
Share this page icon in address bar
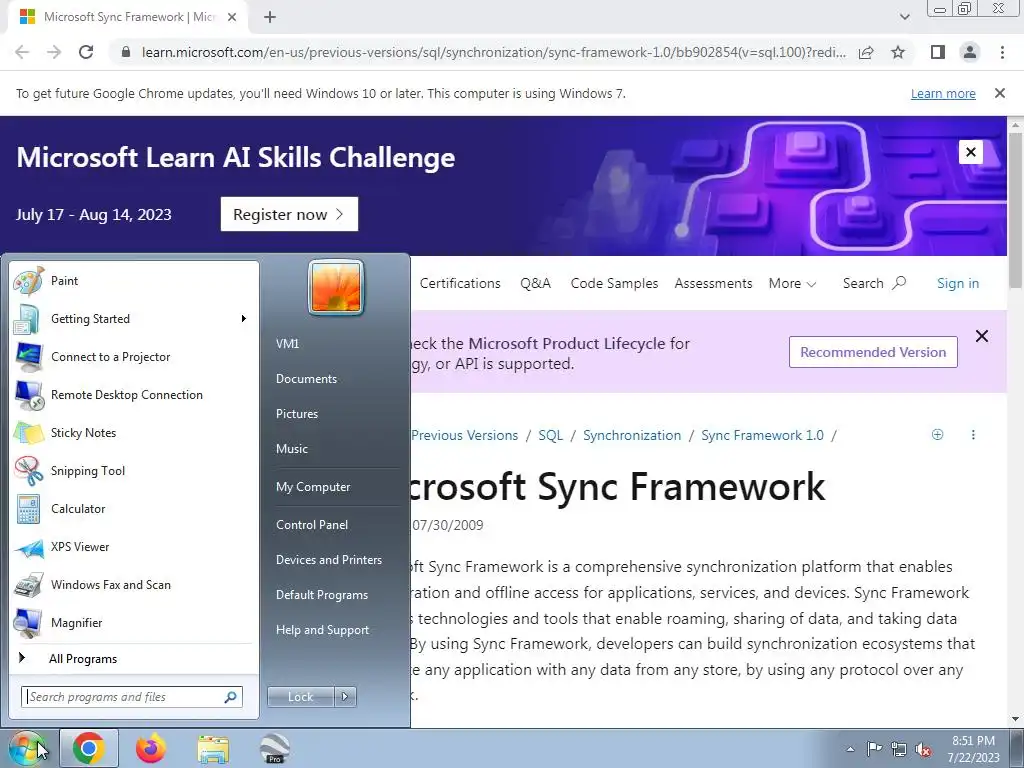(x=867, y=52)
